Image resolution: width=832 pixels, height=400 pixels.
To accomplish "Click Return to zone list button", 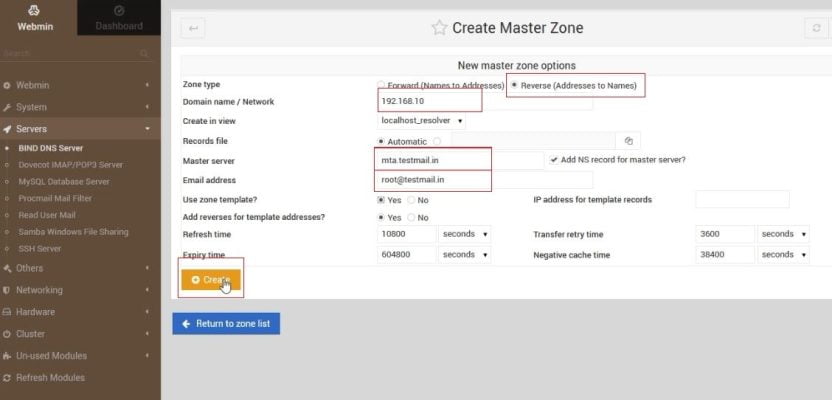I will point(226,323).
